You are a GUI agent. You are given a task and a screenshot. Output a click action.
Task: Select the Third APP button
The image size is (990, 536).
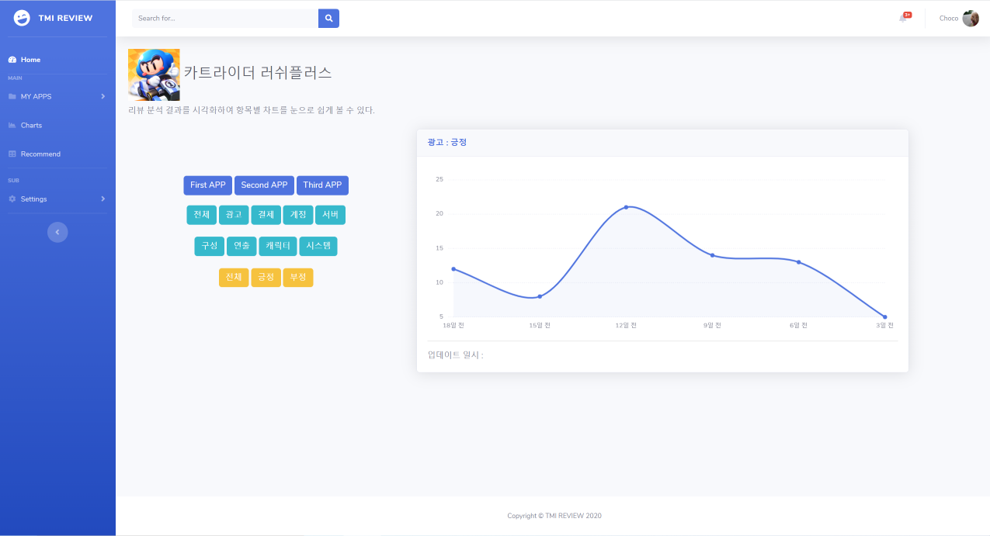[322, 185]
